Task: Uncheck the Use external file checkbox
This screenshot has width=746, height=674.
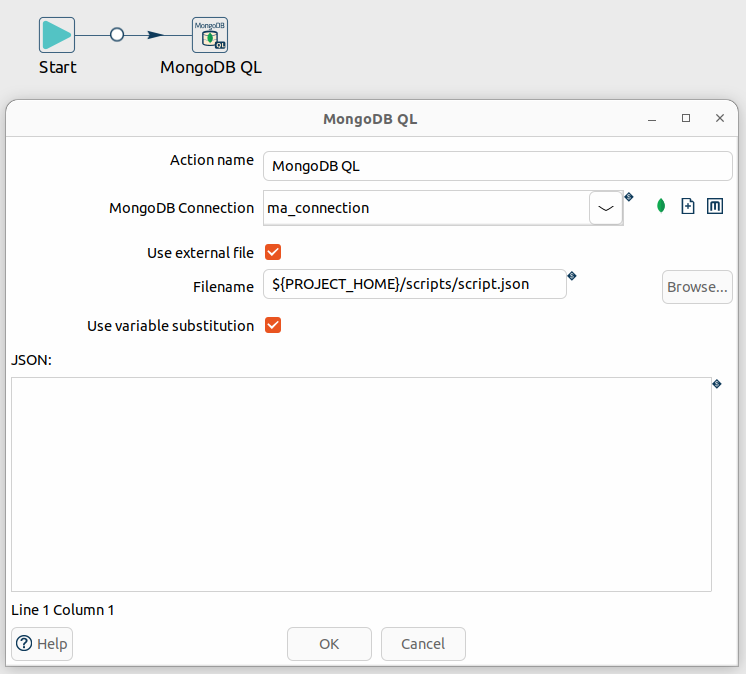Action: pos(273,252)
